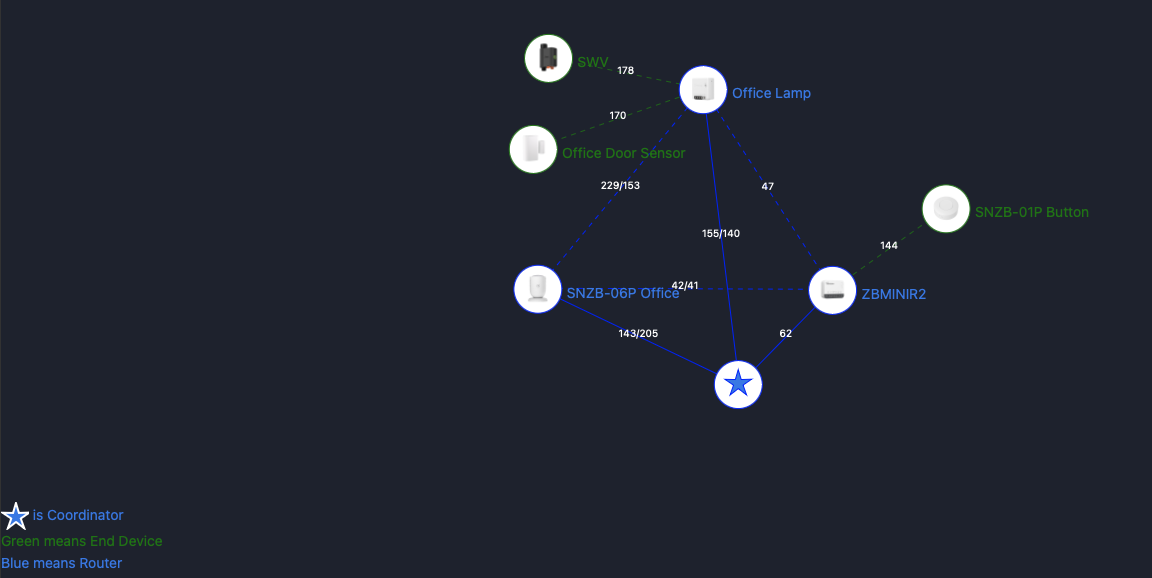Select the coordinator star node
Image resolution: width=1152 pixels, height=578 pixels.
[x=738, y=384]
